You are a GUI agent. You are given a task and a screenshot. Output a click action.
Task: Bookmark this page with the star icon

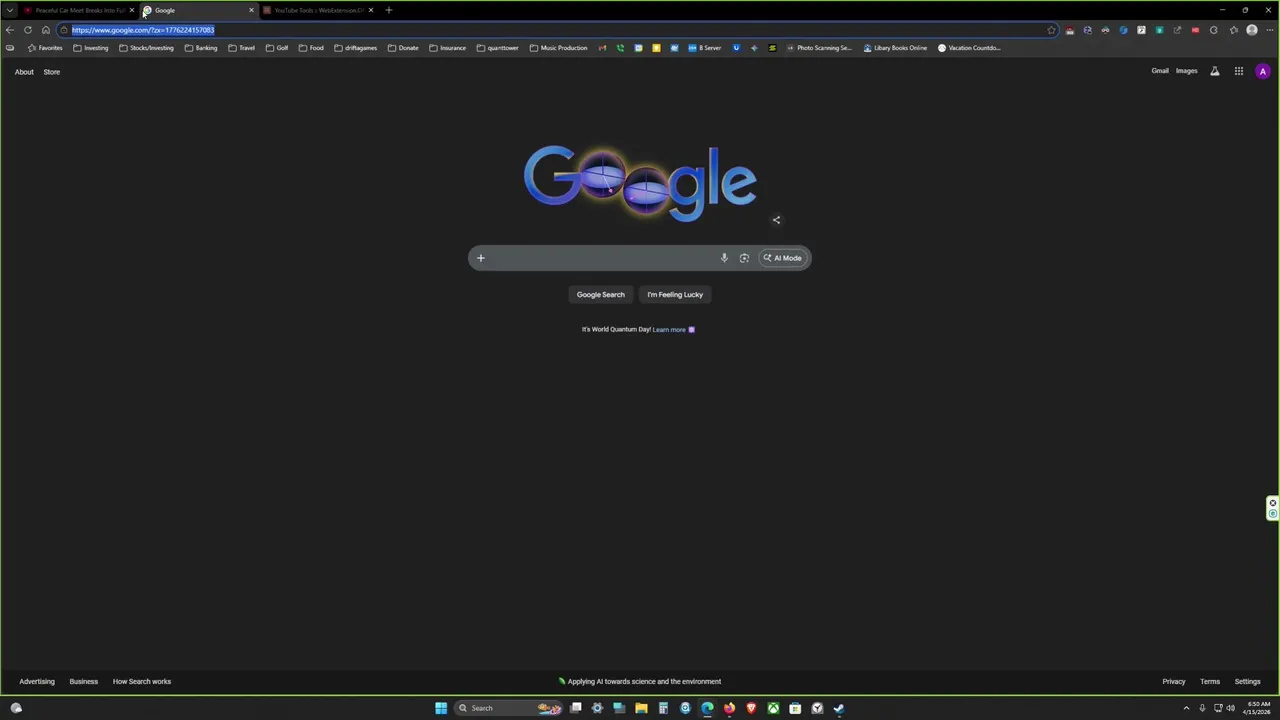[1051, 30]
